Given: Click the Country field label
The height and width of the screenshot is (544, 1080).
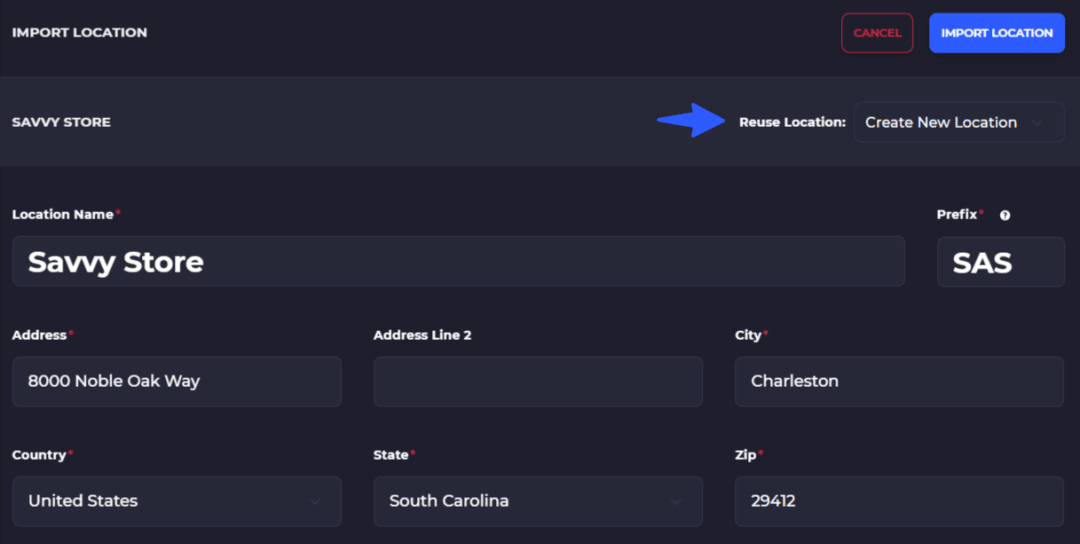Looking at the screenshot, I should pos(39,454).
